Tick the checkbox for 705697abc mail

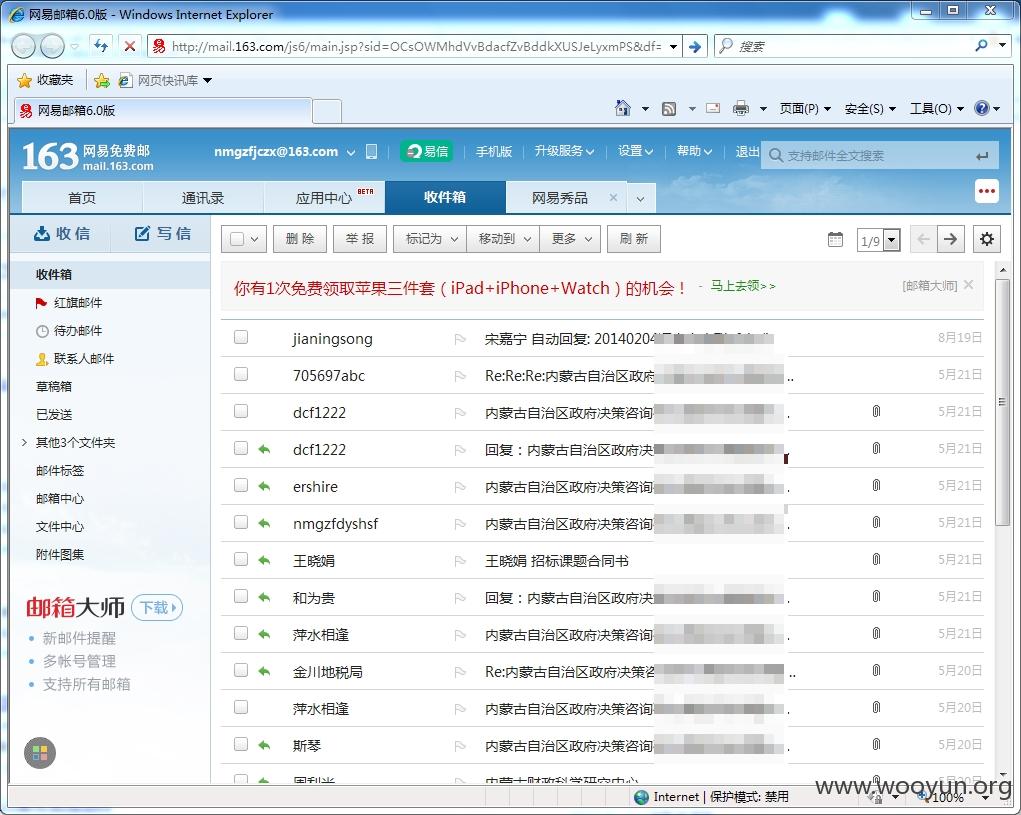point(241,374)
